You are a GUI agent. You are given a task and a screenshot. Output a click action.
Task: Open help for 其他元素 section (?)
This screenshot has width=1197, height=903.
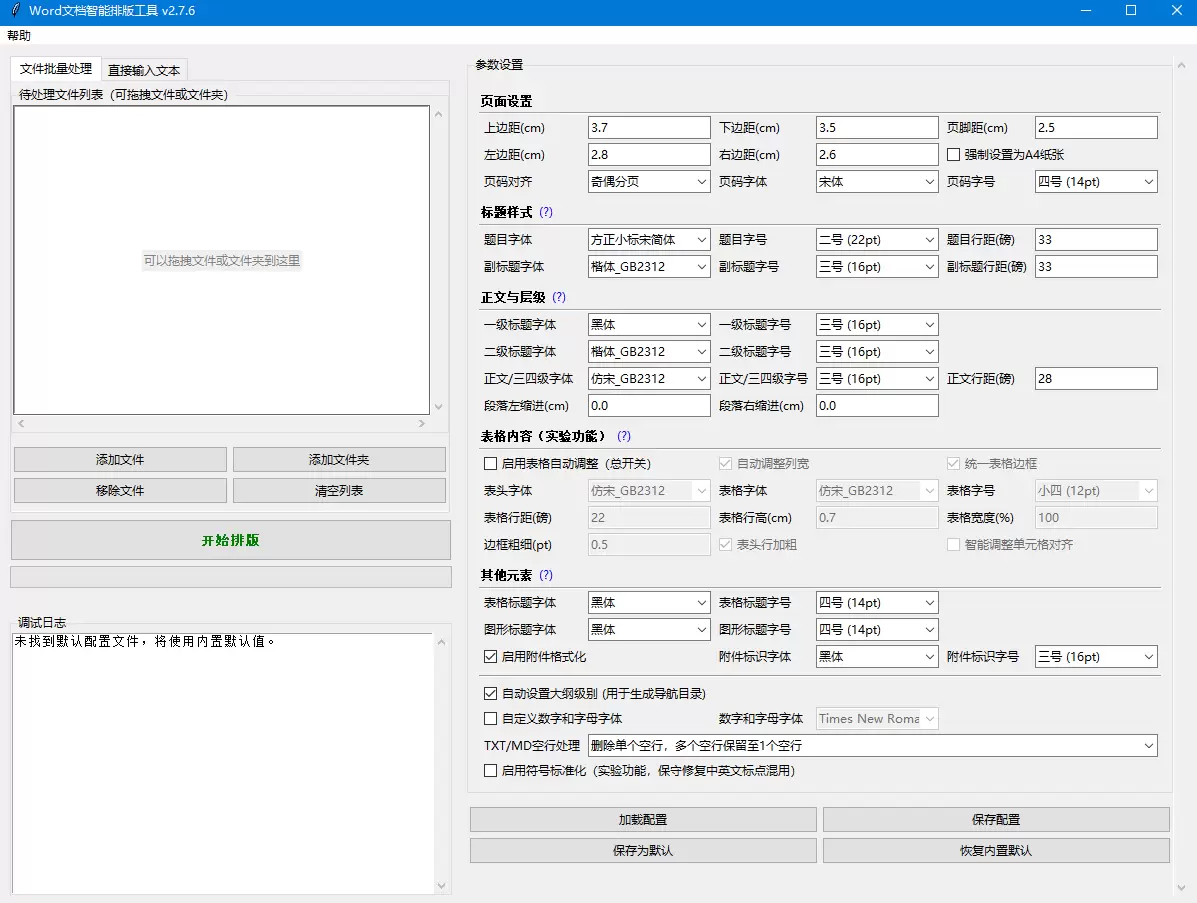[x=546, y=575]
